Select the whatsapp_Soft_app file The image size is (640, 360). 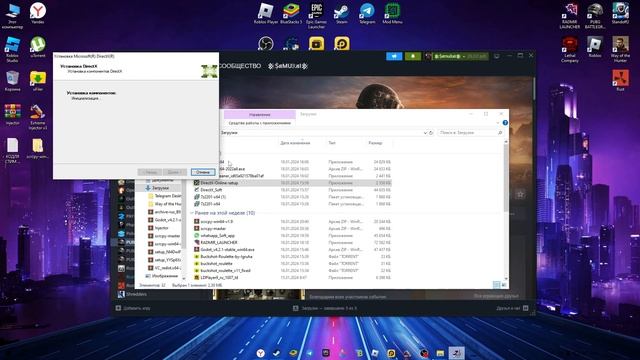(218, 236)
